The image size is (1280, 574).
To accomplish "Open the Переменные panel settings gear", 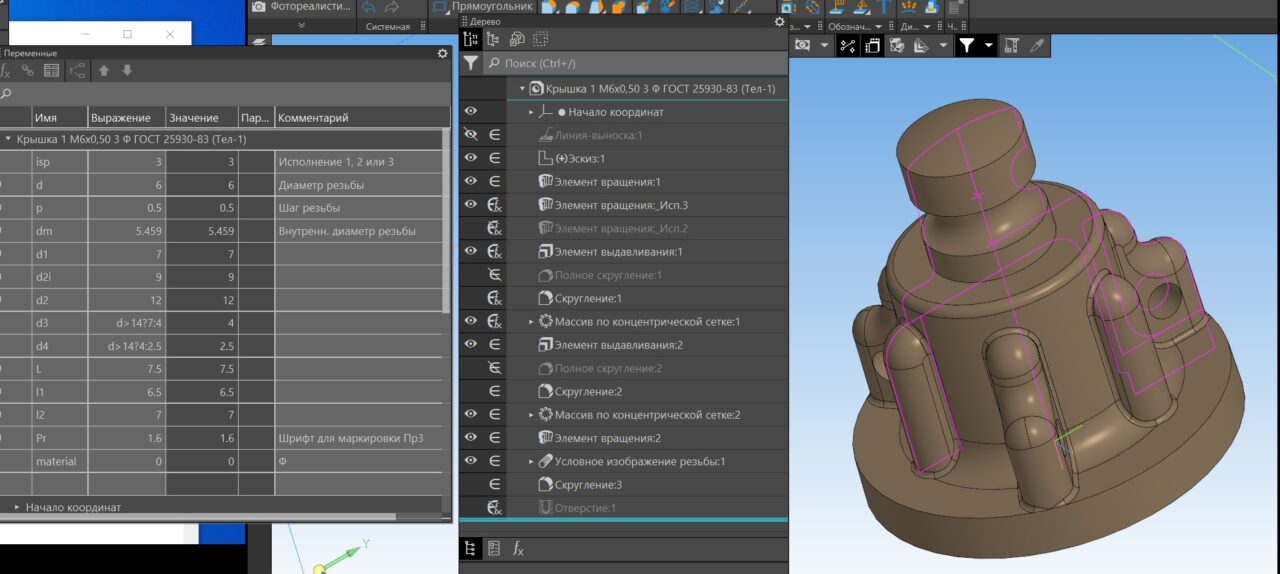I will pyautogui.click(x=442, y=53).
